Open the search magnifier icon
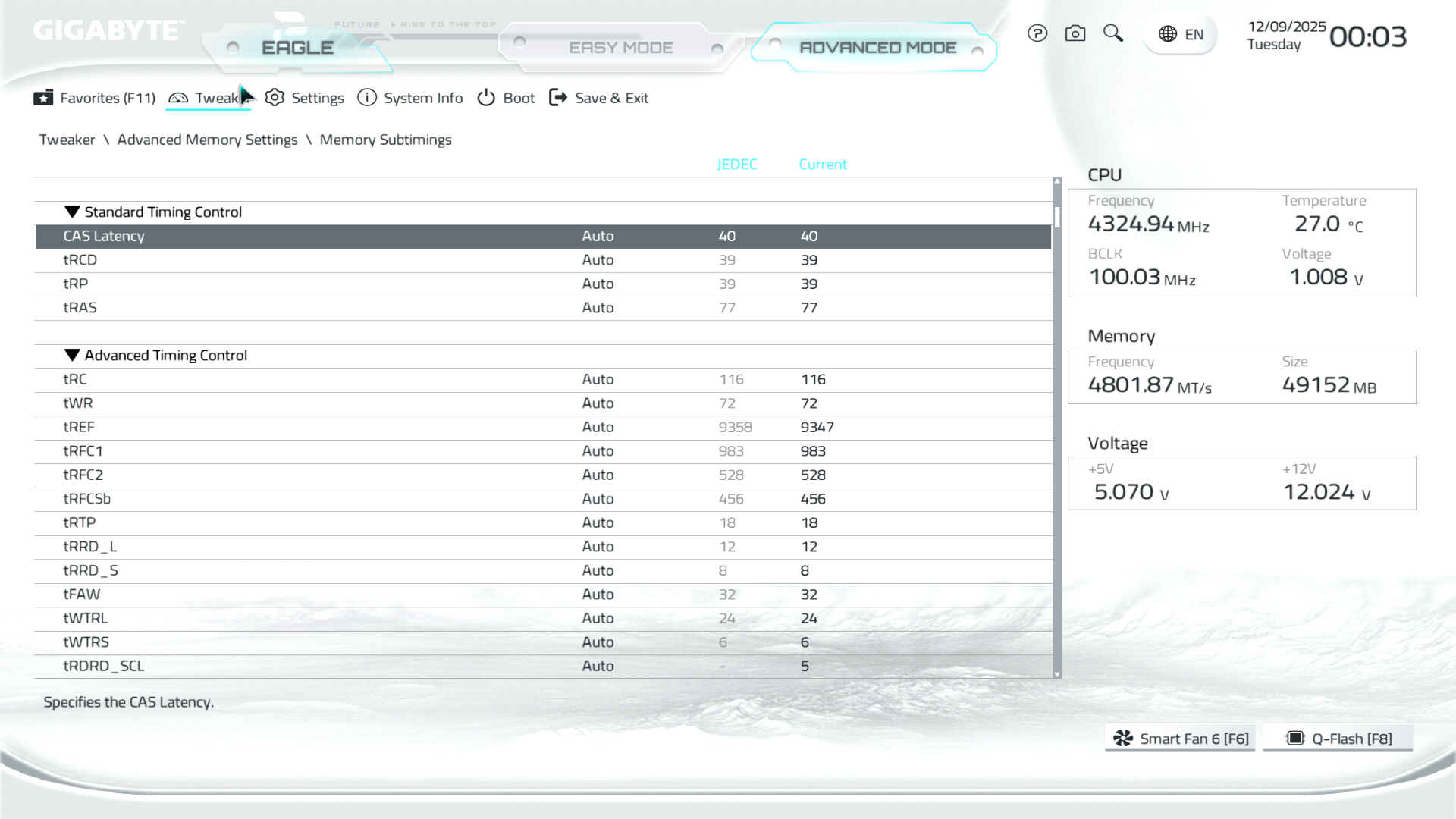Viewport: 1456px width, 819px height. (1112, 33)
